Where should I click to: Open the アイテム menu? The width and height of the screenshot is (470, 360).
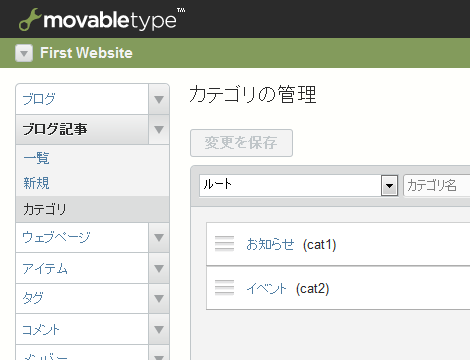tap(82, 268)
